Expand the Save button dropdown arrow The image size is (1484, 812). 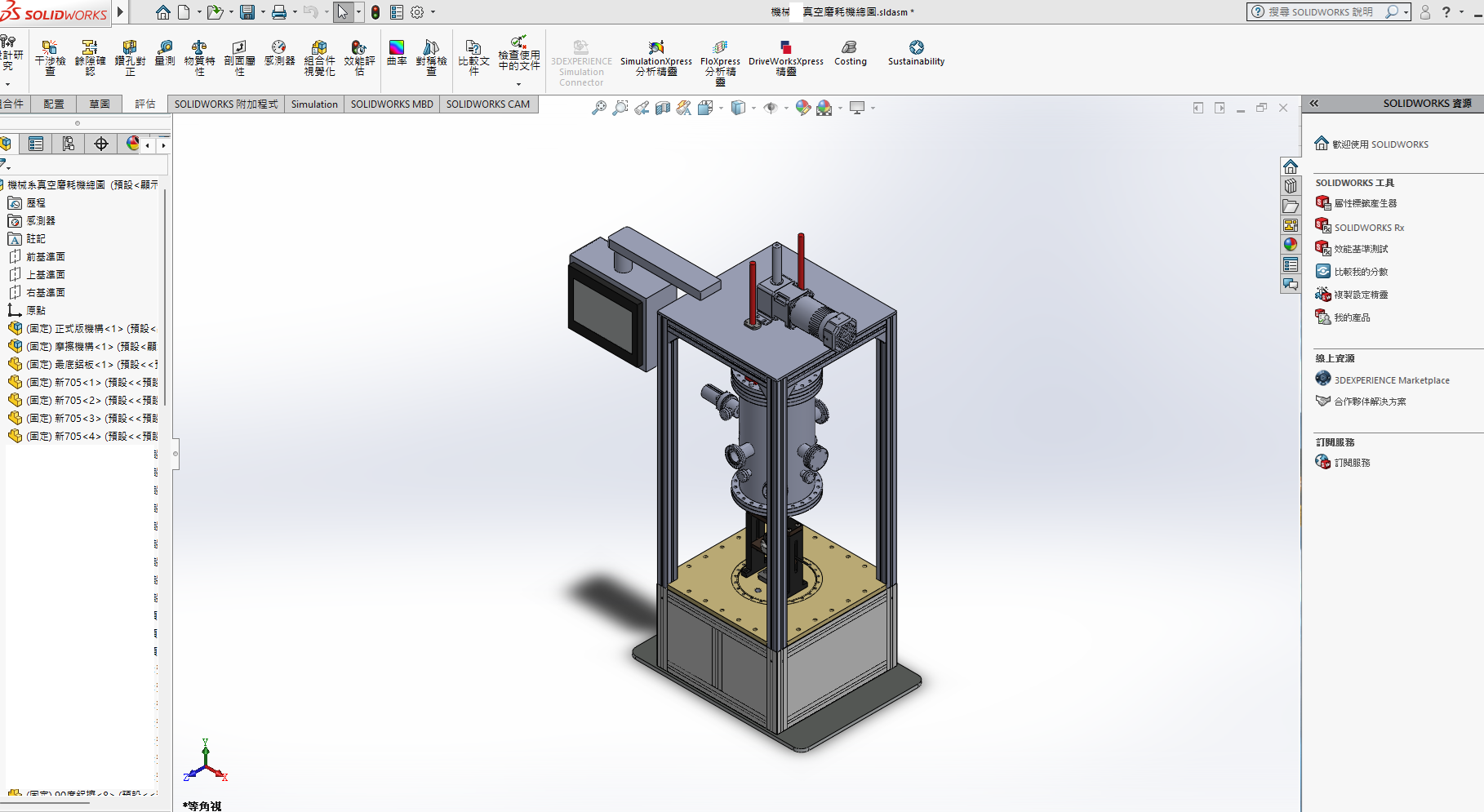click(263, 12)
